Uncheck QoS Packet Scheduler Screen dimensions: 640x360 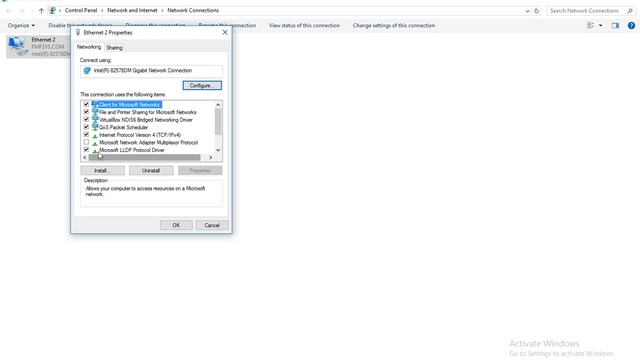click(86, 127)
